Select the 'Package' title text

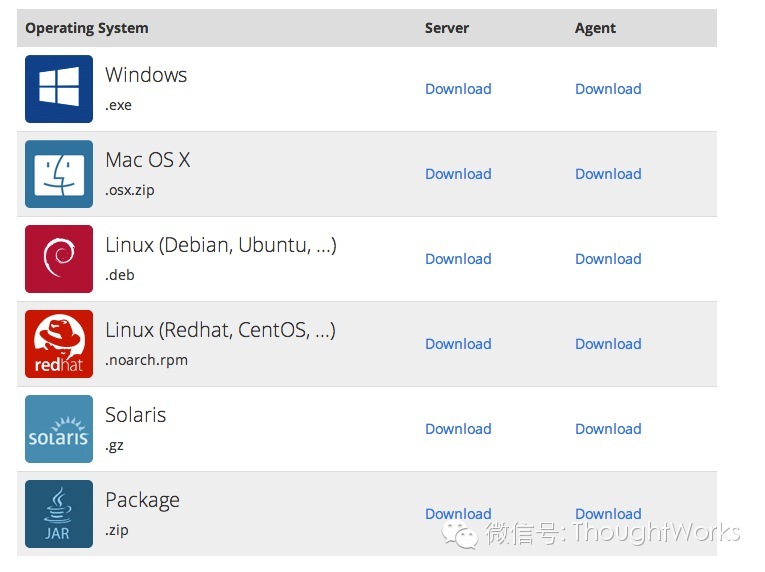pos(142,500)
